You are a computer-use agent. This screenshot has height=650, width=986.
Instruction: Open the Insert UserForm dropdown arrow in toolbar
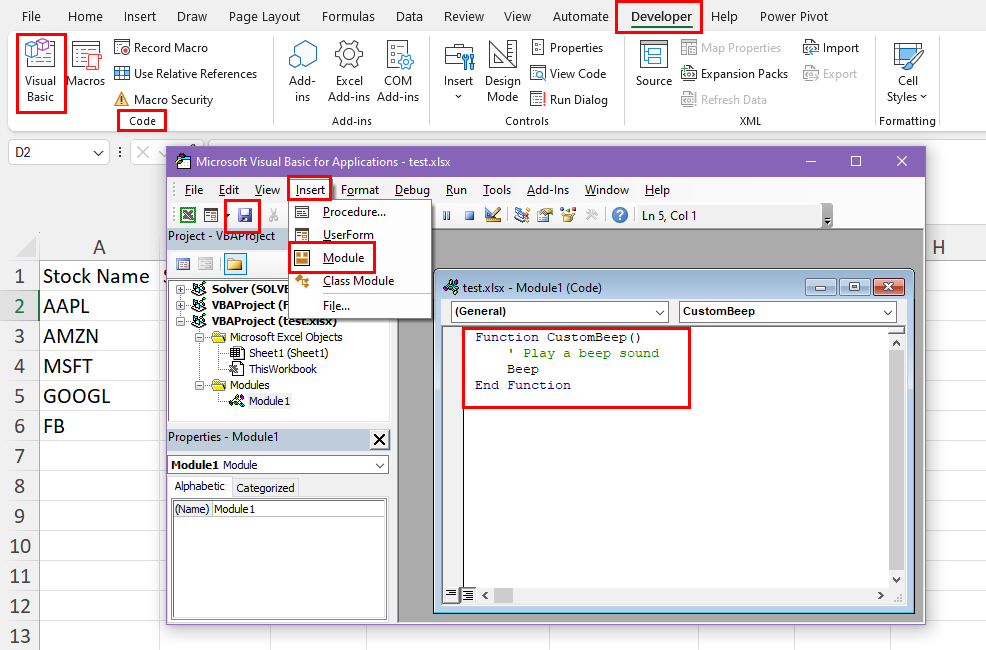pos(227,216)
